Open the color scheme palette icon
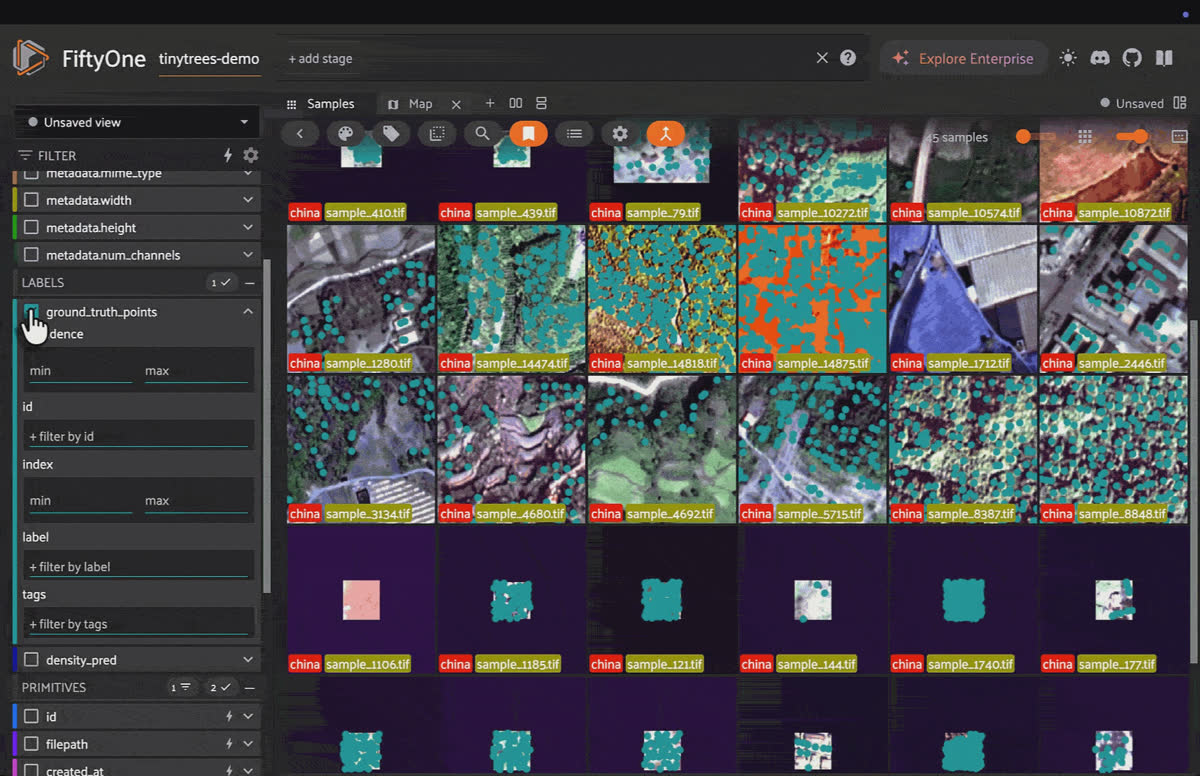The height and width of the screenshot is (776, 1200). (x=345, y=133)
